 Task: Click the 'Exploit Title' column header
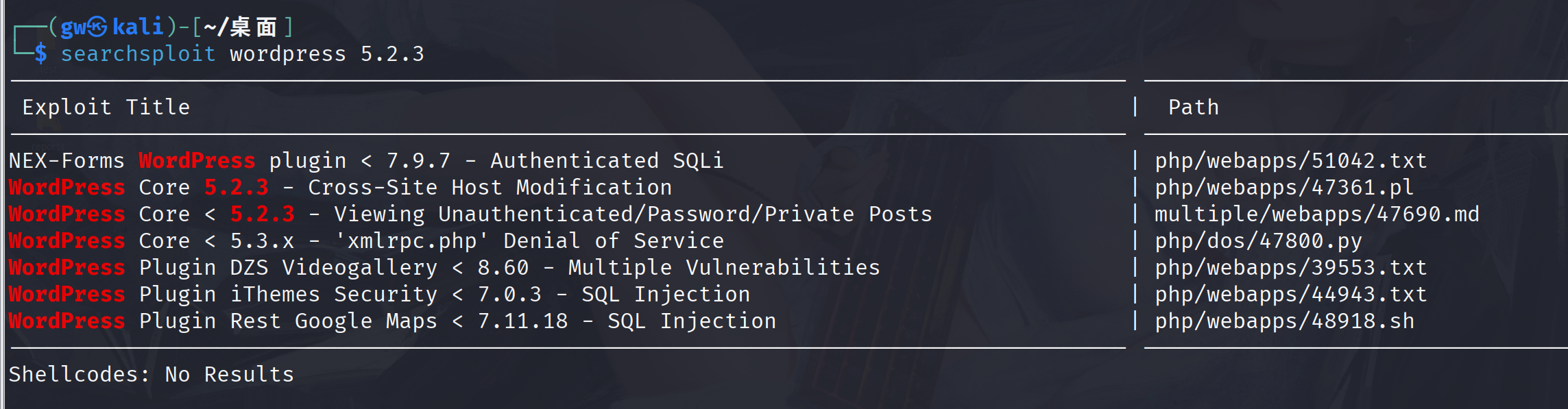click(106, 107)
